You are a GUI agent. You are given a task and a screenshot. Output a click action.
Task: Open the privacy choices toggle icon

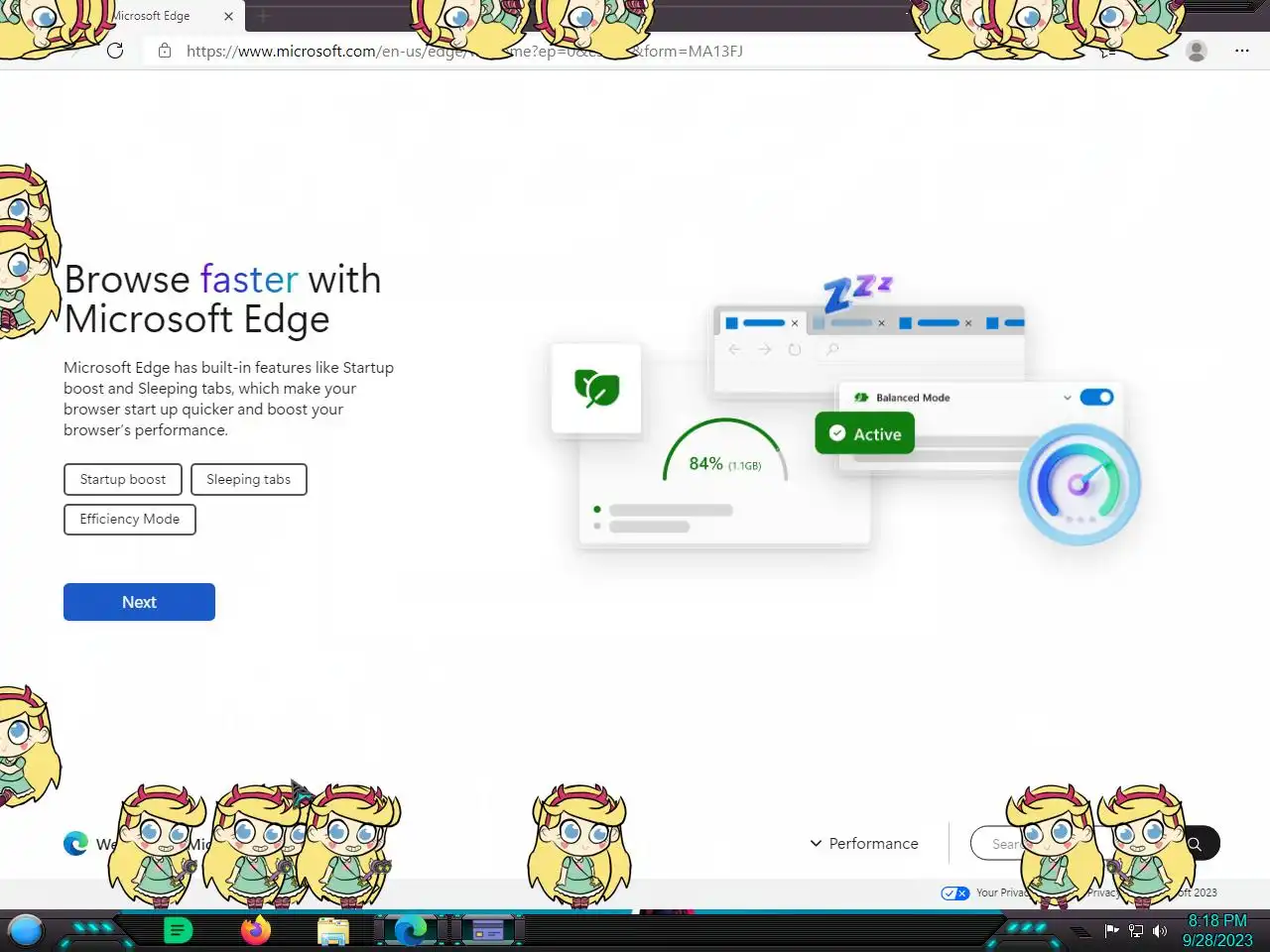coord(954,892)
